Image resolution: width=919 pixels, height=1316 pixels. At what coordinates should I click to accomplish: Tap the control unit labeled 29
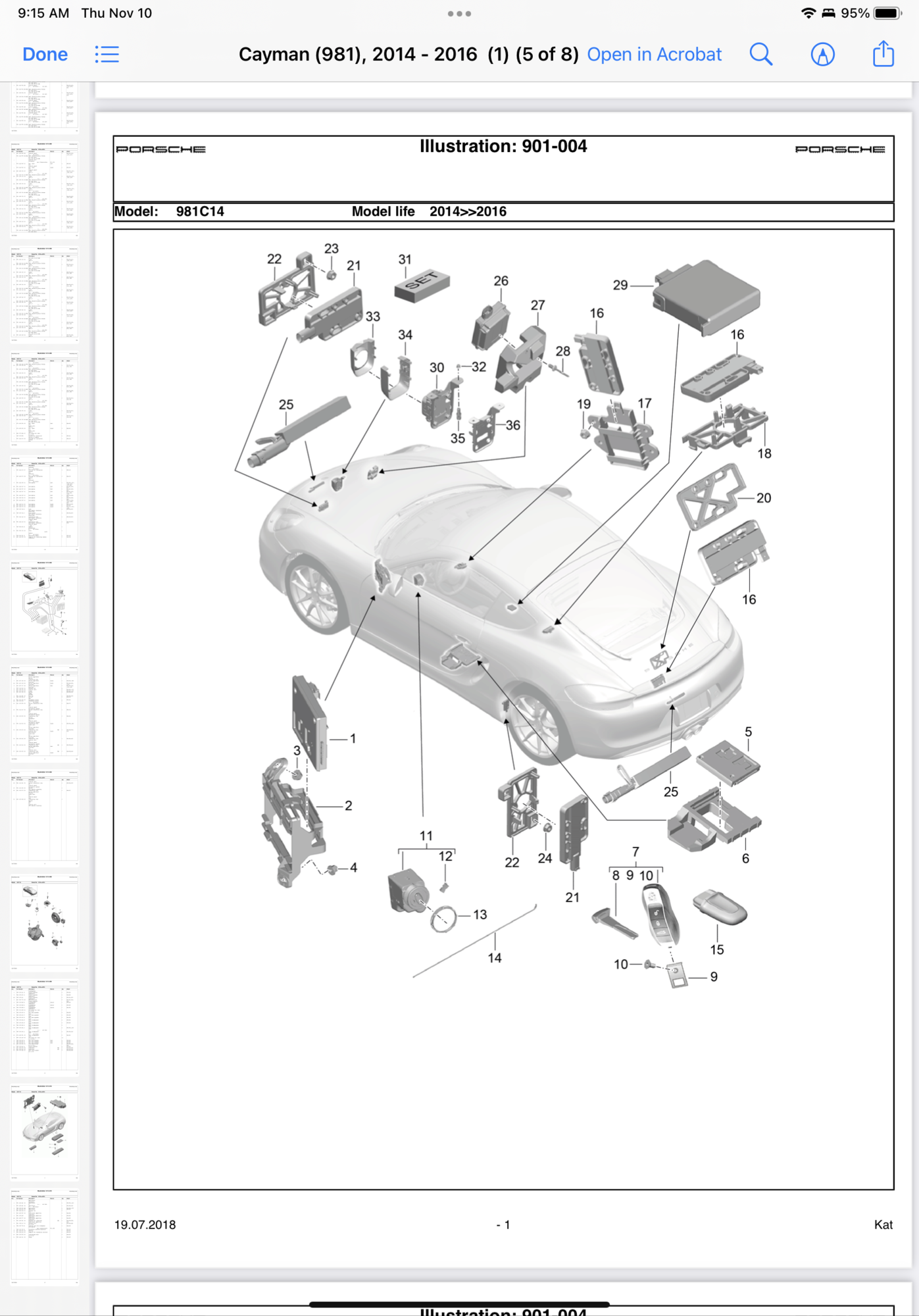point(707,296)
